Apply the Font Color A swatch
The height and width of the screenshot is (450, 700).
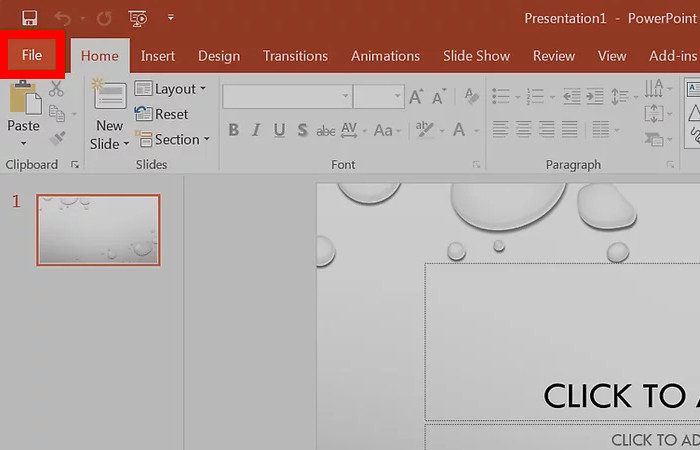coord(459,130)
